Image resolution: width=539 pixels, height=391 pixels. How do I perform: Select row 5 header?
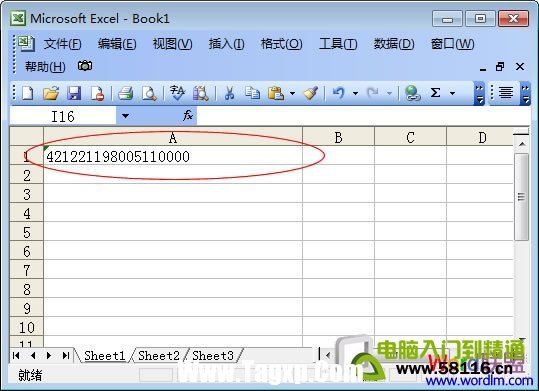click(x=27, y=232)
